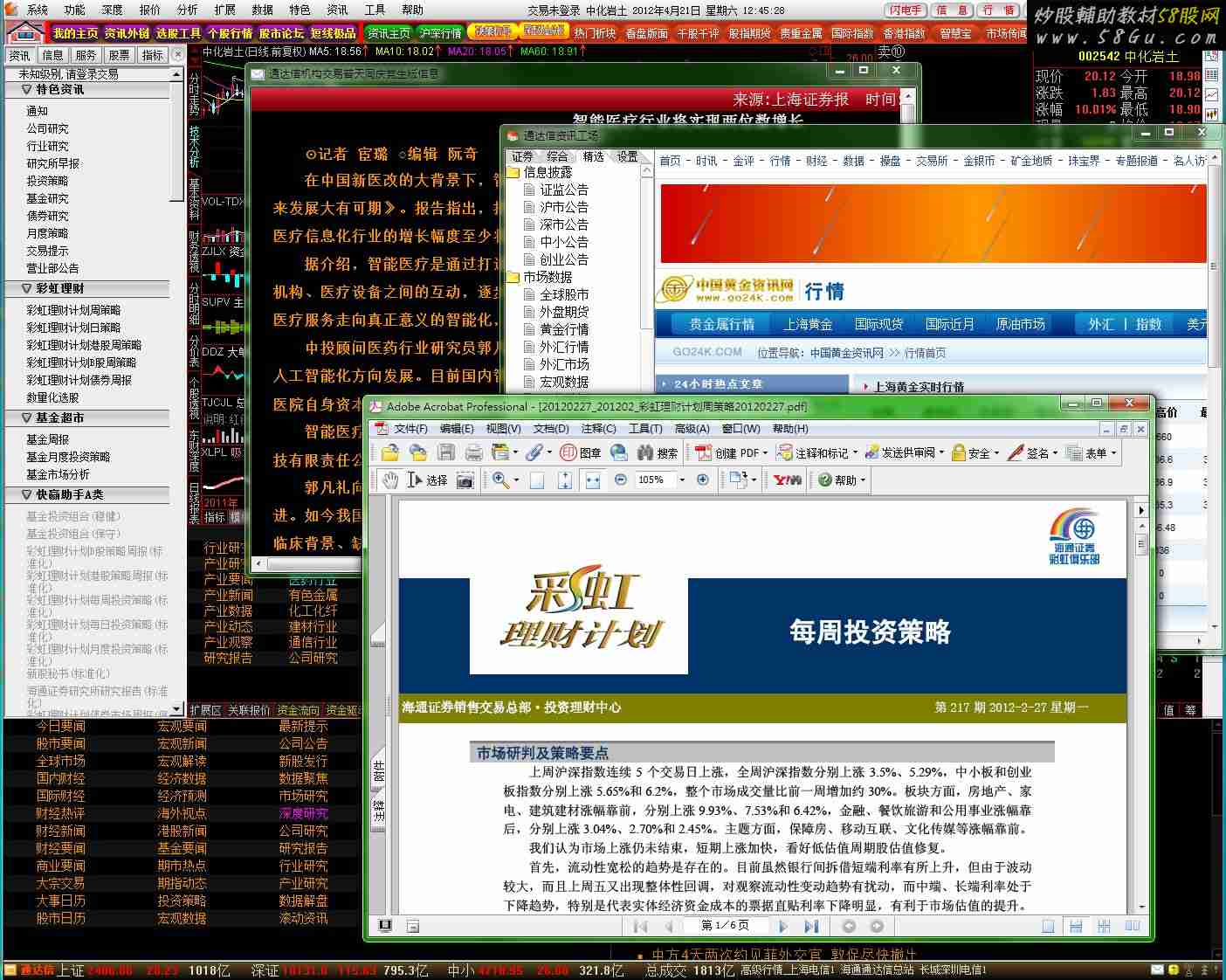The height and width of the screenshot is (980, 1226).
Task: Switch to the 精选 tab in 资讯工场
Action: (x=593, y=156)
